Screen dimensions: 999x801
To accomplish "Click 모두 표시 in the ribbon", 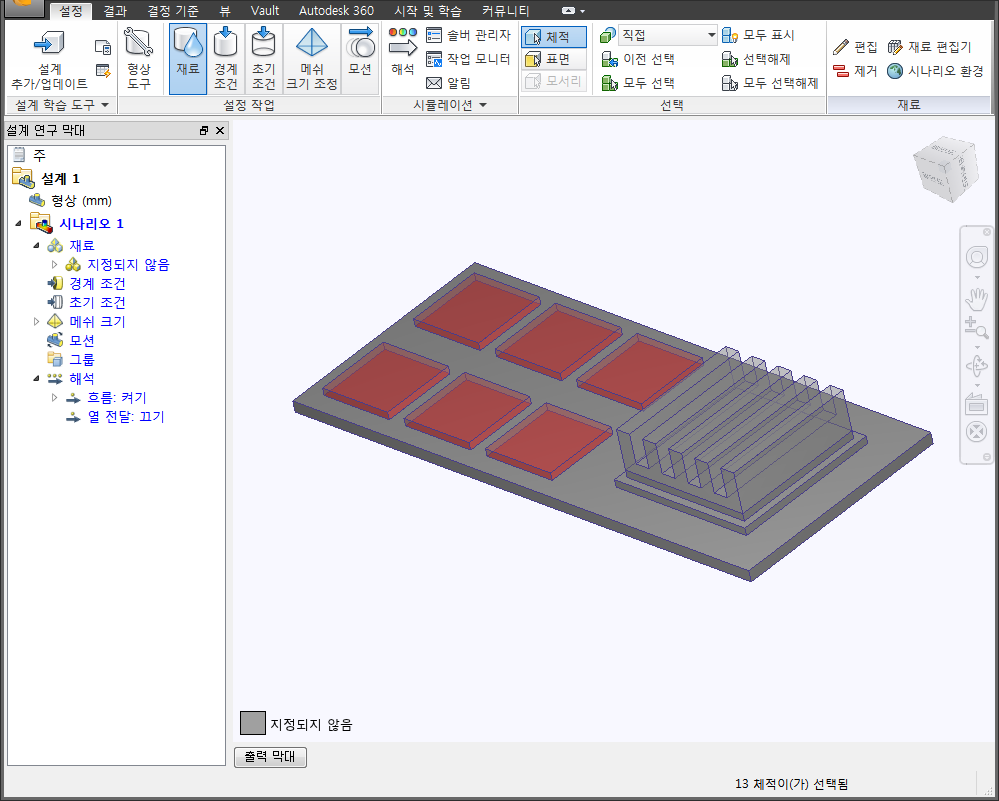I will (x=758, y=35).
